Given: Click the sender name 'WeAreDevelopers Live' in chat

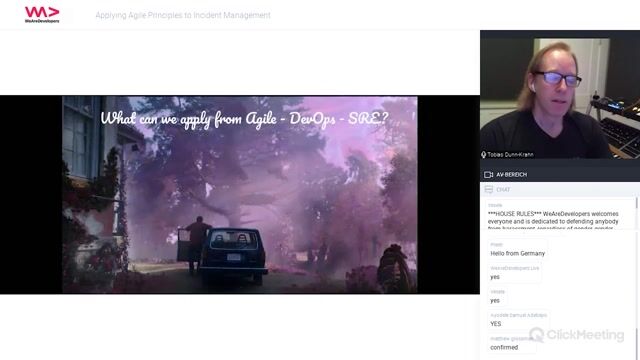Looking at the screenshot, I should pyautogui.click(x=515, y=268).
